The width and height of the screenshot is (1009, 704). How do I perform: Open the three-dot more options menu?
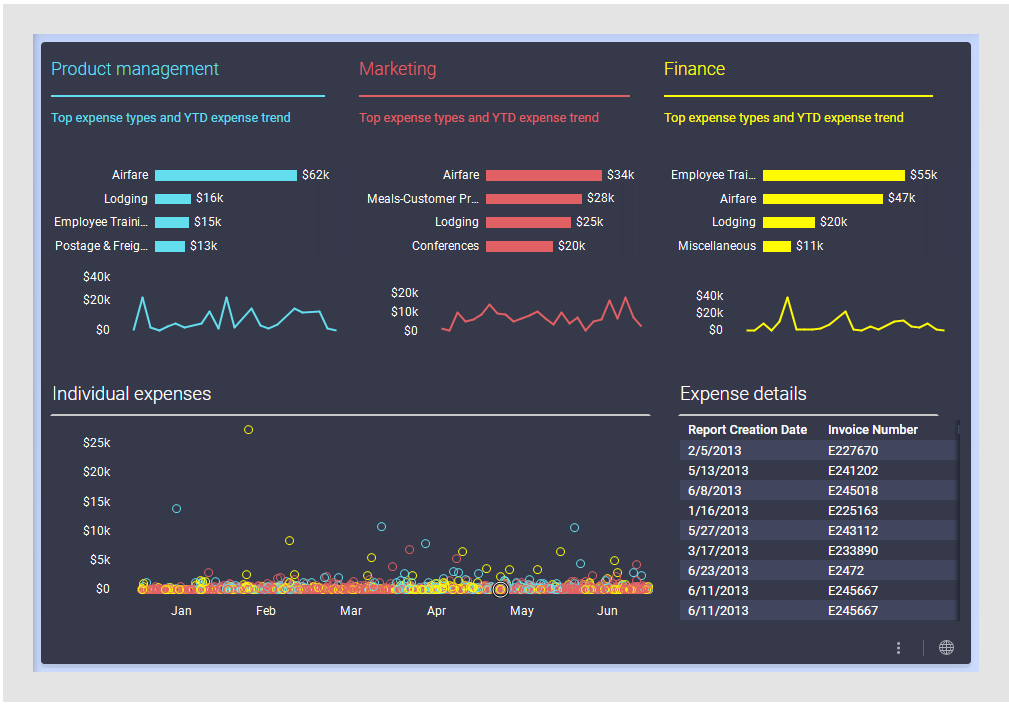coord(898,648)
